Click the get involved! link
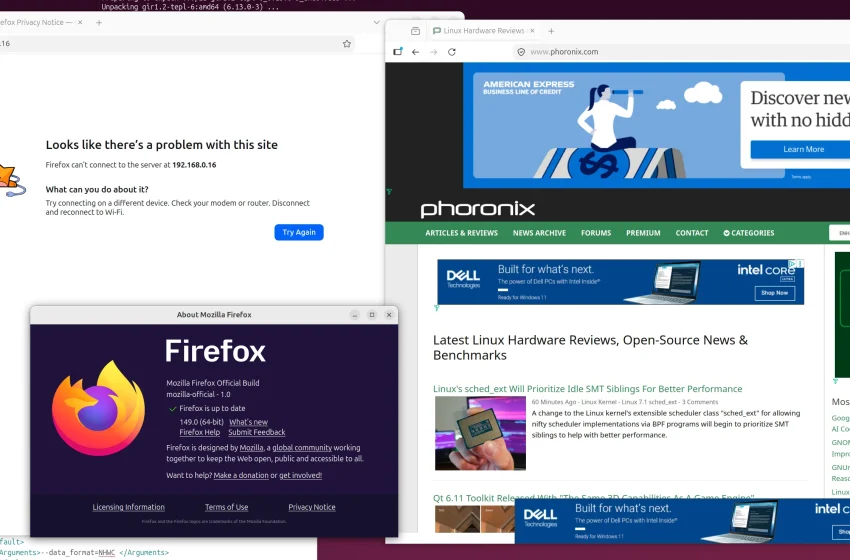 [300, 475]
